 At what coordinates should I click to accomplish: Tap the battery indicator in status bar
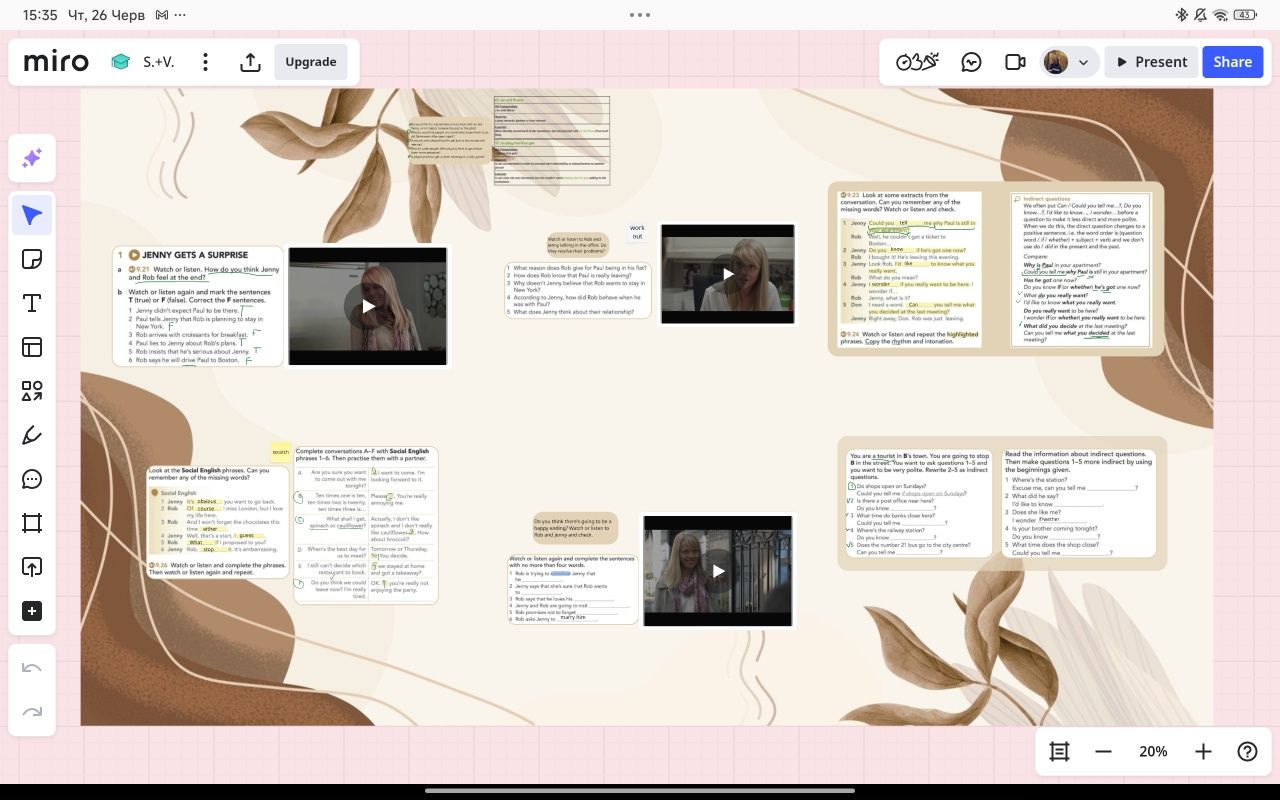(1244, 15)
